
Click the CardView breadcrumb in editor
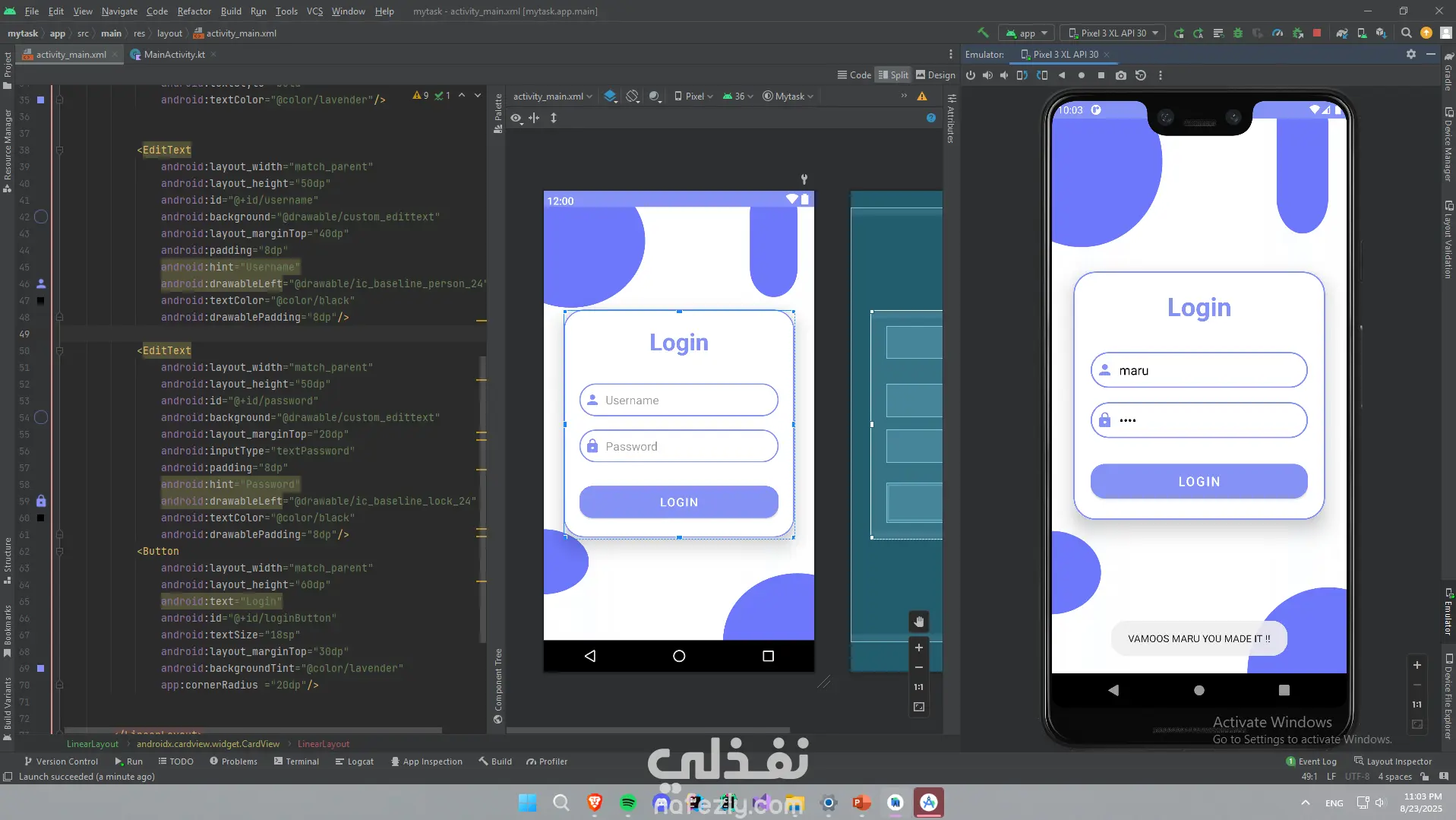pyautogui.click(x=207, y=744)
